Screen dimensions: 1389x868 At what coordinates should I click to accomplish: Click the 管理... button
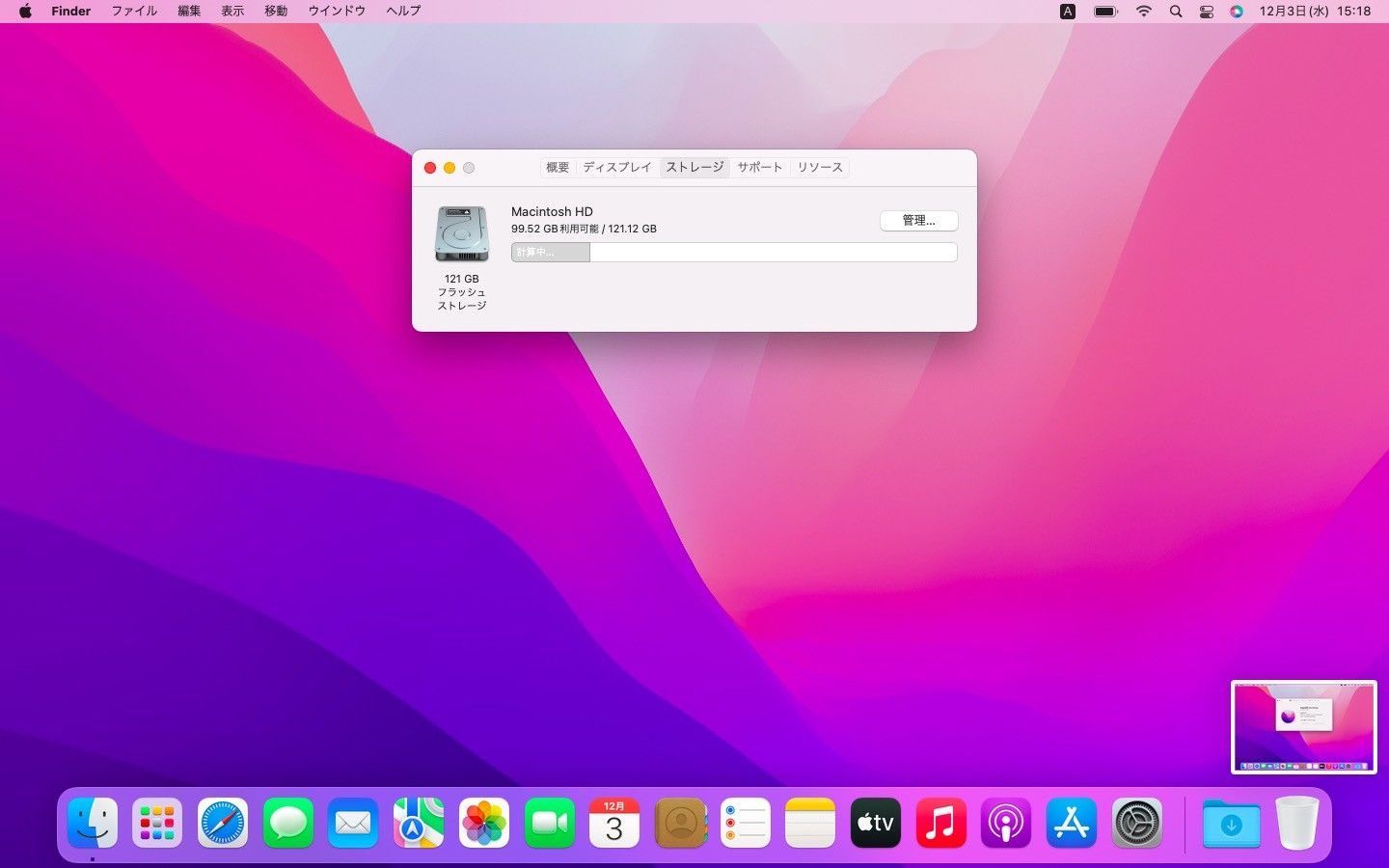(918, 221)
